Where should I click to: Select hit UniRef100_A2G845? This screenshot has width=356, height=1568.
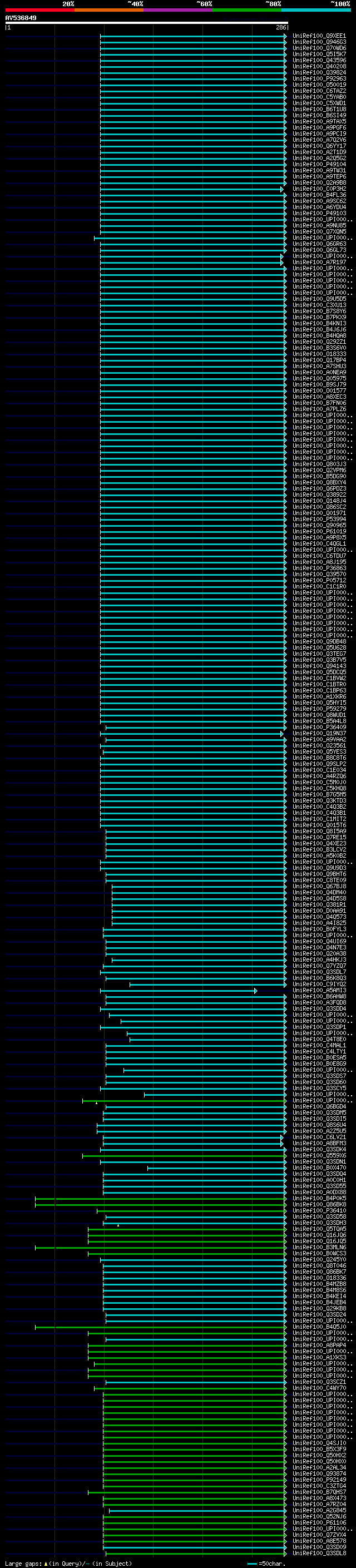coord(319,1510)
